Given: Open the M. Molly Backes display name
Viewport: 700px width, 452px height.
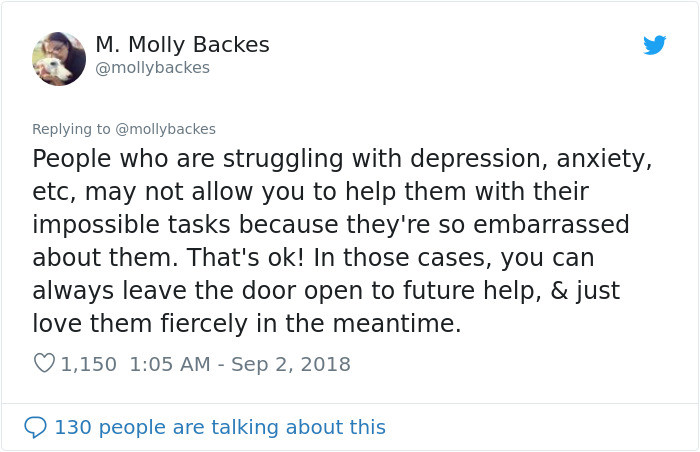Looking at the screenshot, I should (182, 45).
